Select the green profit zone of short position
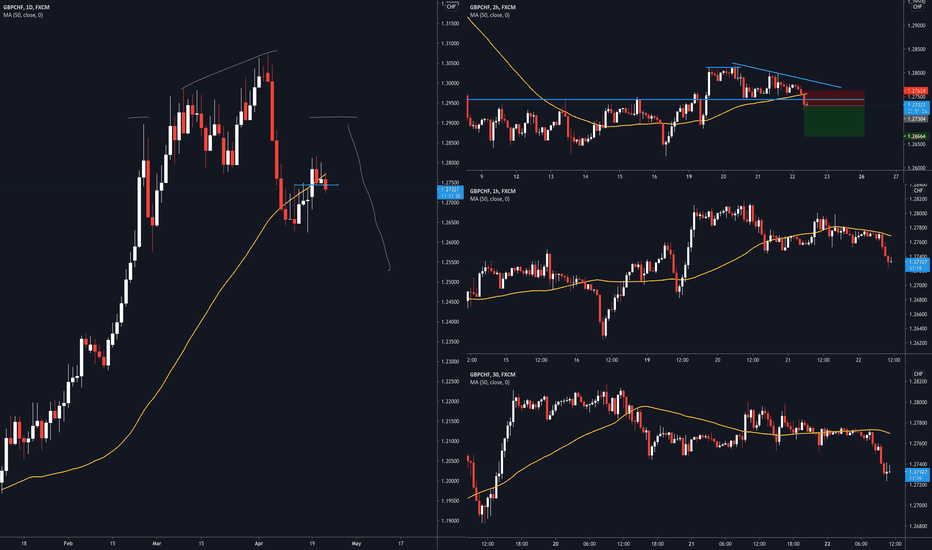This screenshot has width=932, height=550. [x=835, y=121]
